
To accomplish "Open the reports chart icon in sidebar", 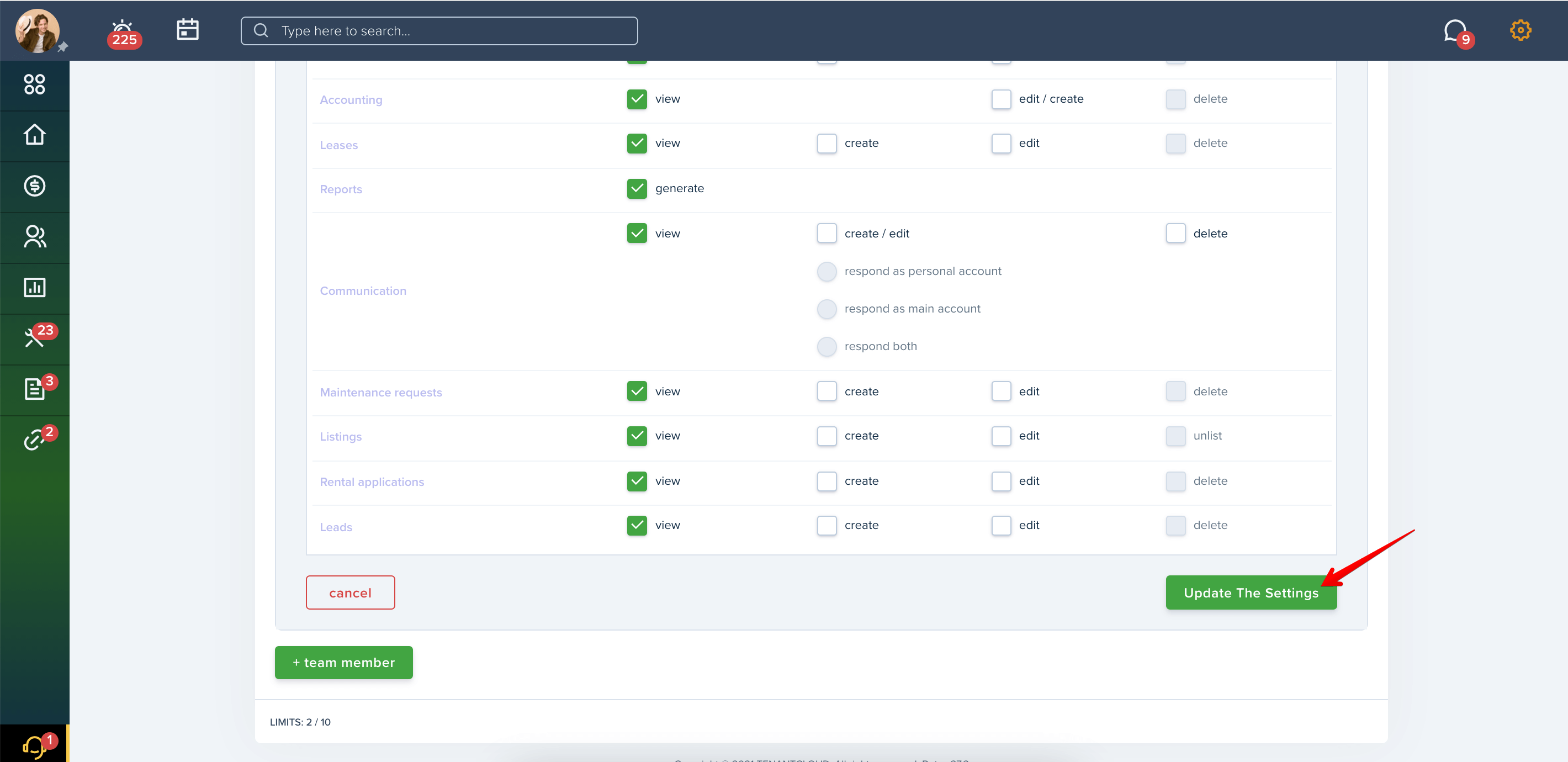I will pos(34,287).
